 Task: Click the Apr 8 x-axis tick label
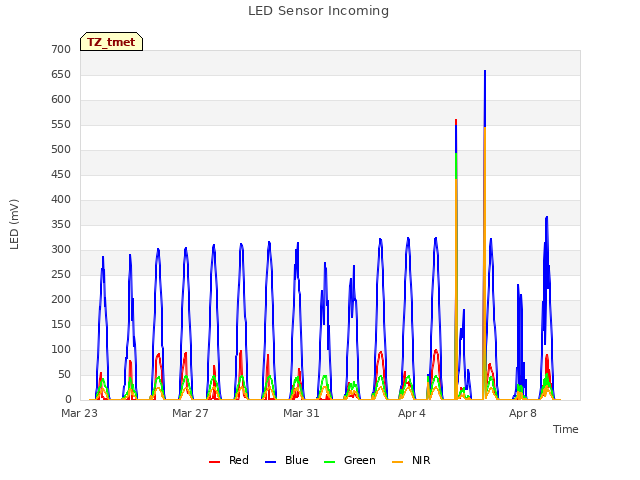[x=523, y=413]
